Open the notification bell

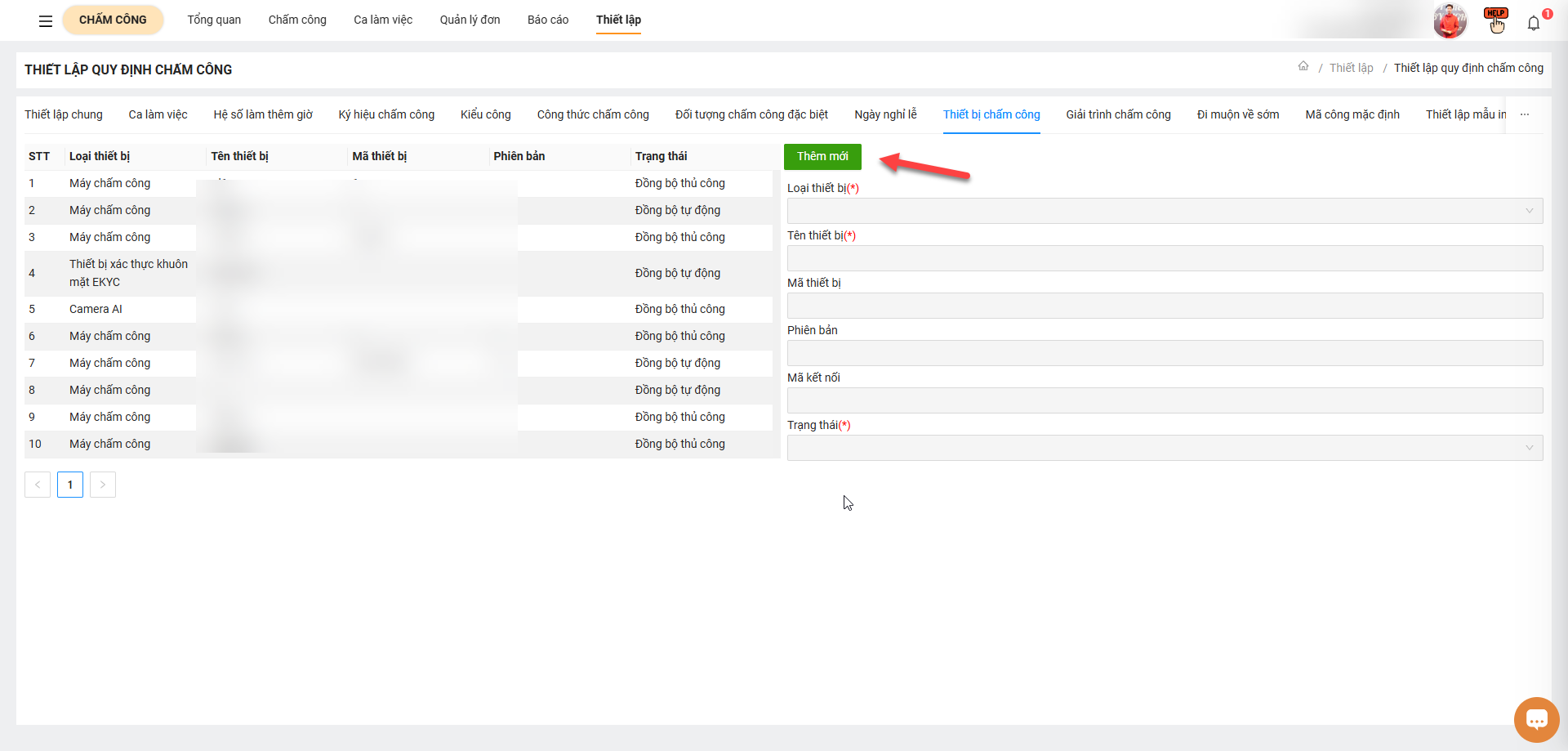point(1534,23)
